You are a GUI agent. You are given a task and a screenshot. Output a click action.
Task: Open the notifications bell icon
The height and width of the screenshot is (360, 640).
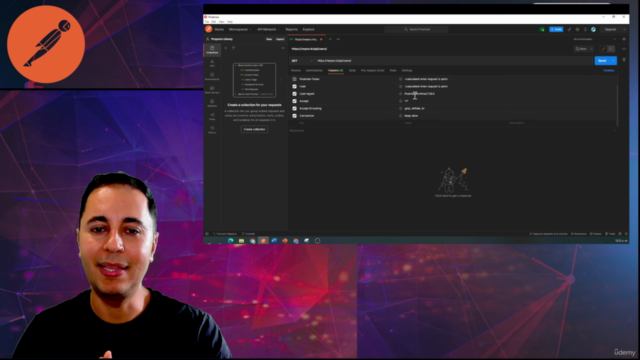click(x=585, y=29)
